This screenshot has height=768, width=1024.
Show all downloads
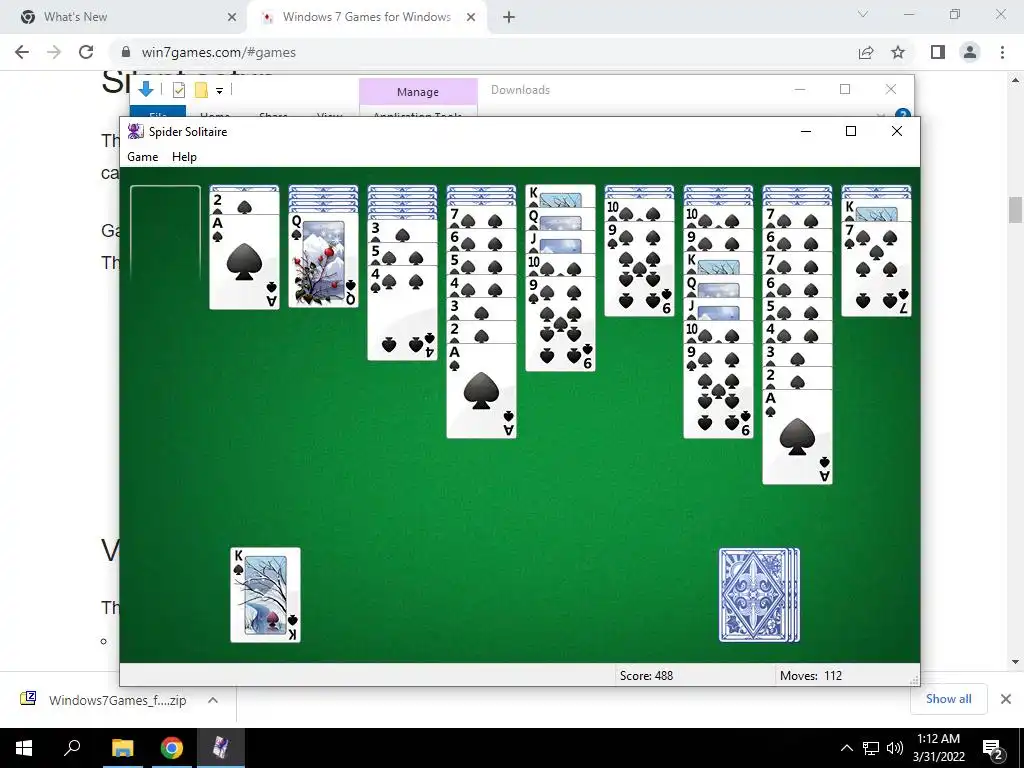pos(948,699)
